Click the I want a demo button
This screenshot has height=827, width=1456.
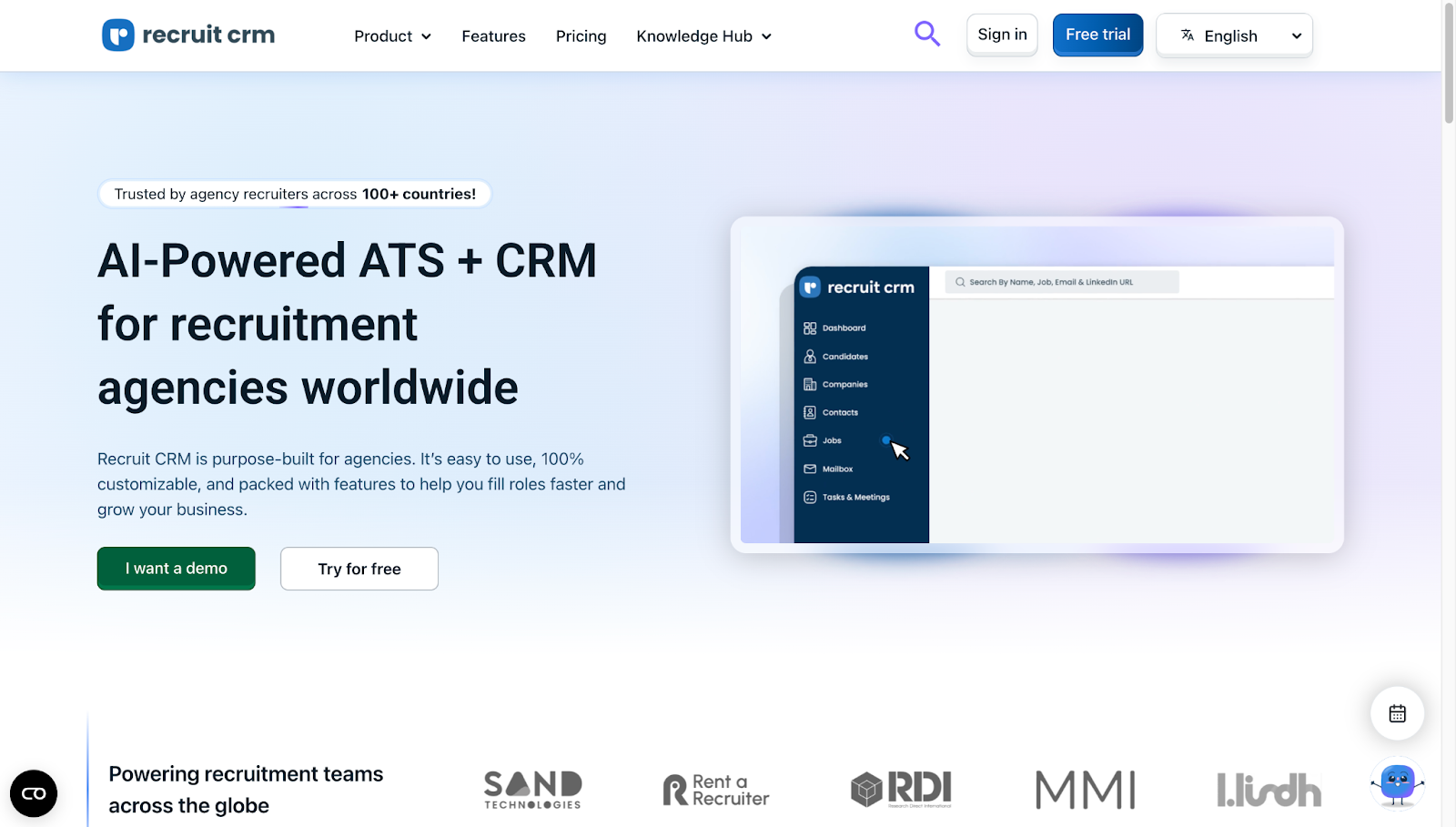(x=177, y=569)
